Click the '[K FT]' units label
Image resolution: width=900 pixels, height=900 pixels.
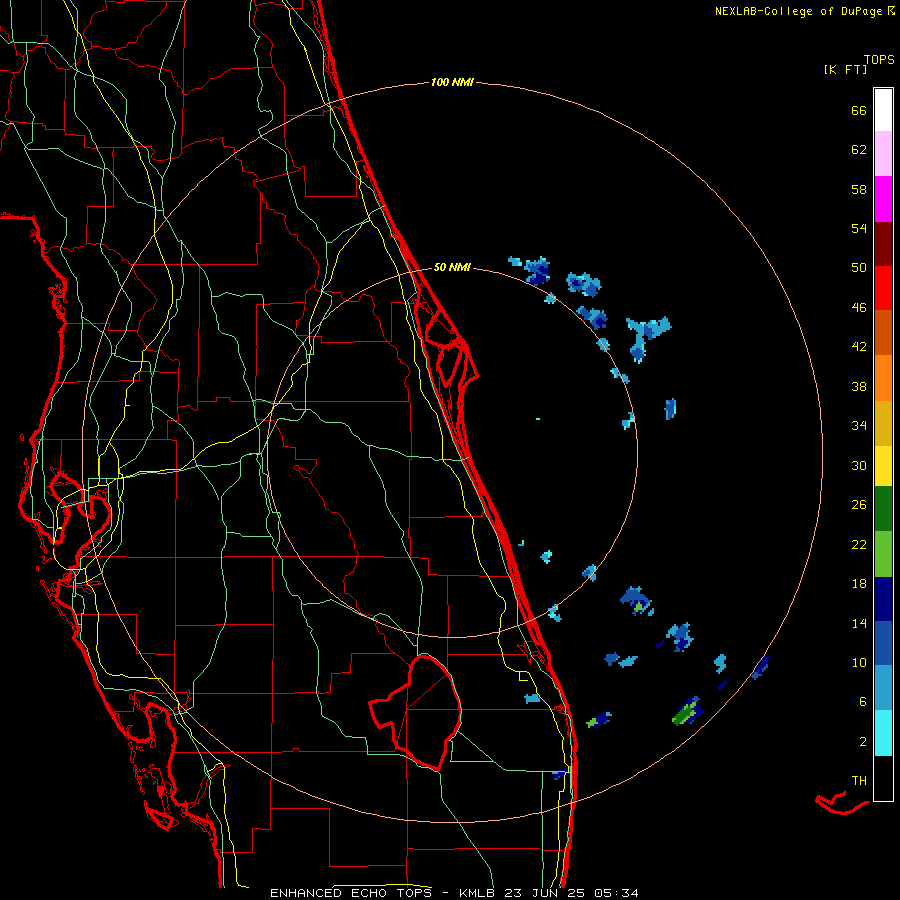point(845,69)
